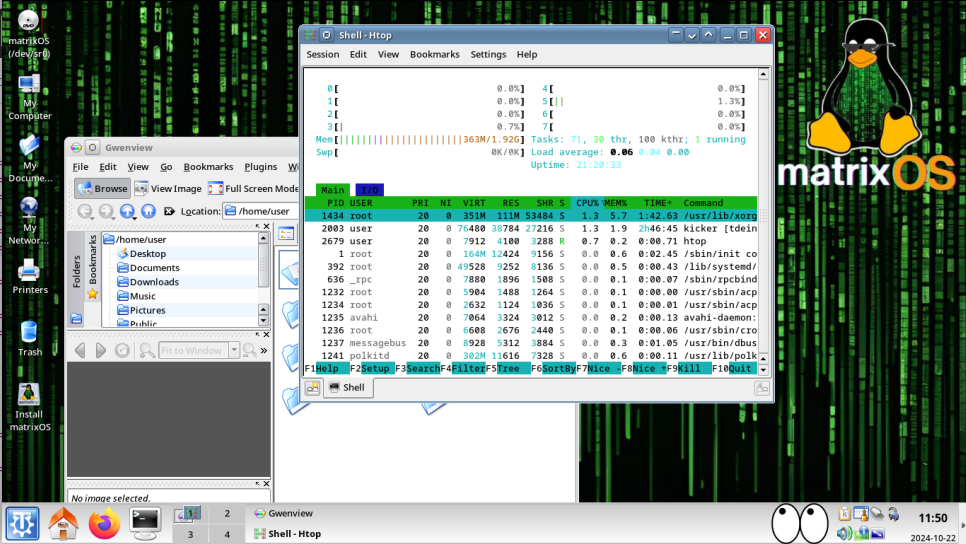Screen dimensions: 966x544
Task: Expand the hidden tray icons arrow
Action: (x=962, y=524)
